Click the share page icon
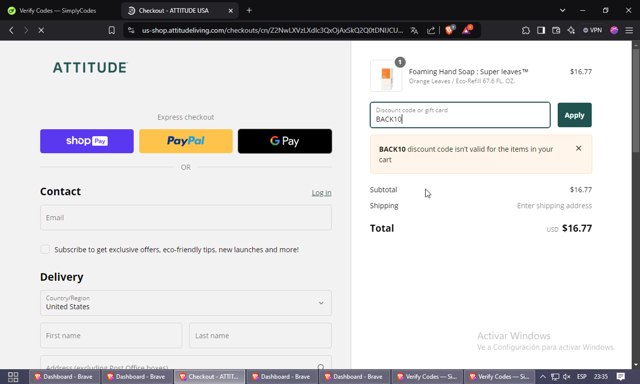Screen dimensions: 640x384 (x=431, y=30)
